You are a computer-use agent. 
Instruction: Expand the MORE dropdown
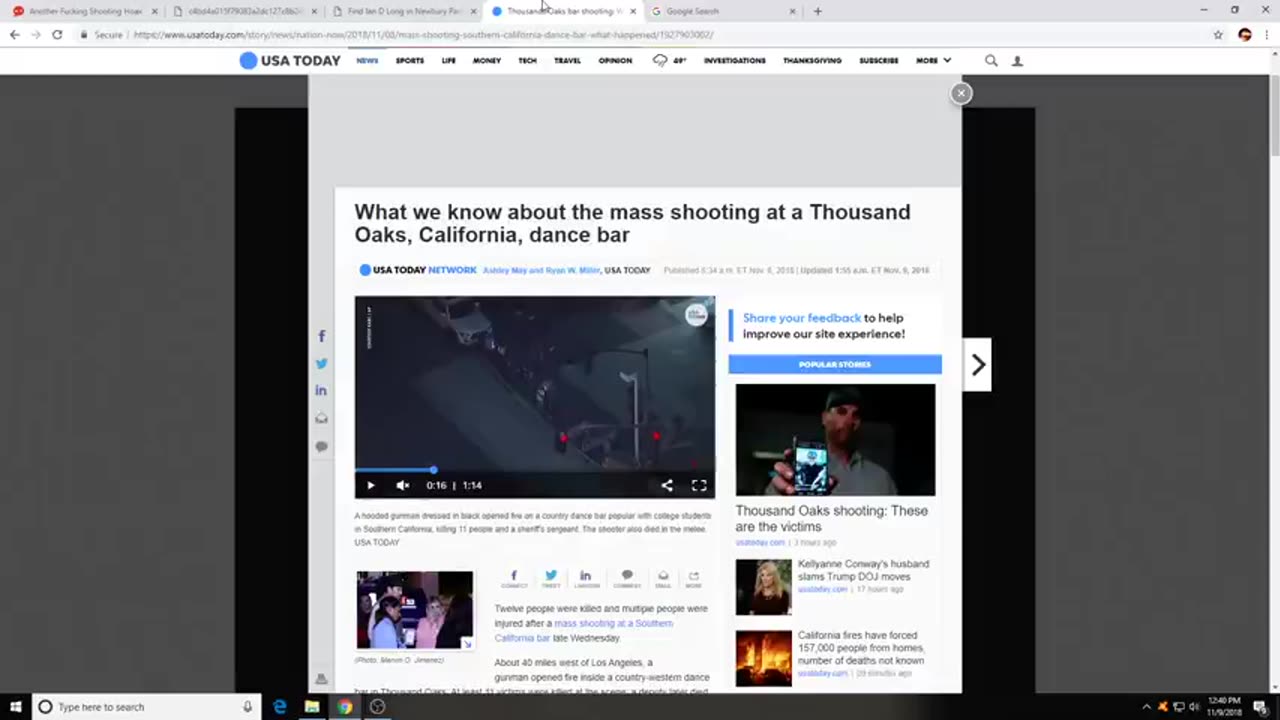click(933, 61)
